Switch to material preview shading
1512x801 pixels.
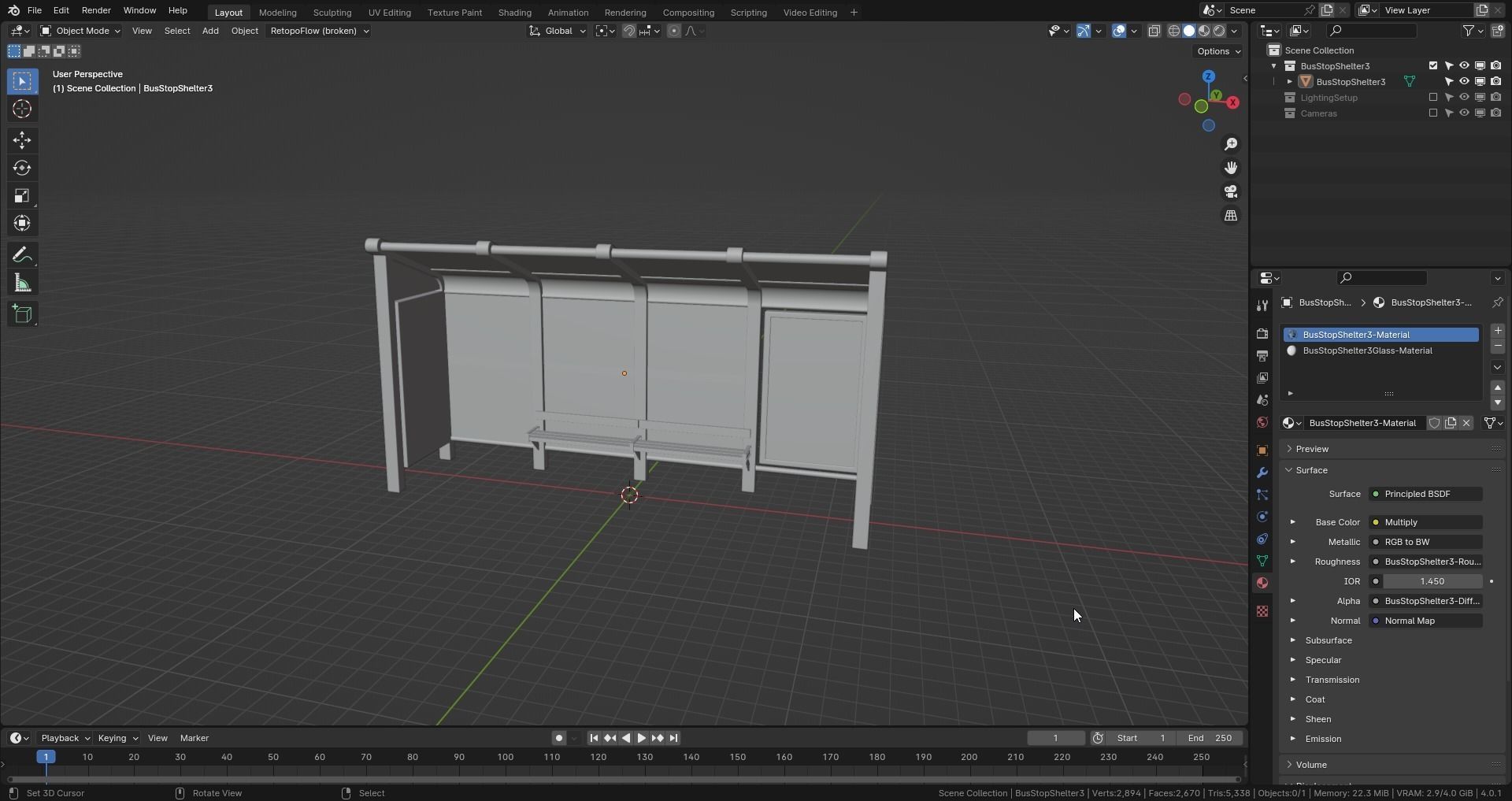pos(1204,31)
